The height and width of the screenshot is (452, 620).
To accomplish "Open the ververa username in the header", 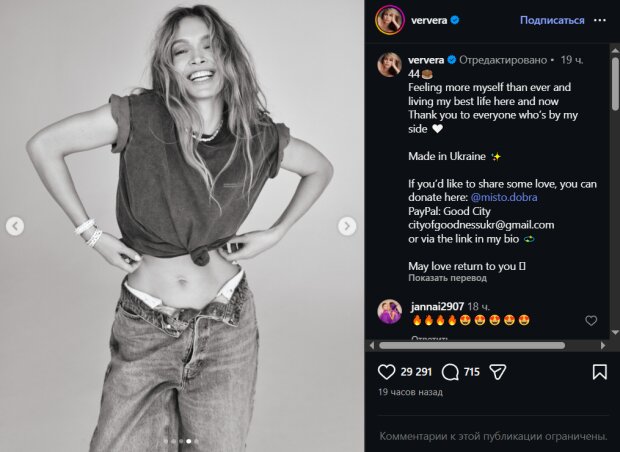I will 432,20.
